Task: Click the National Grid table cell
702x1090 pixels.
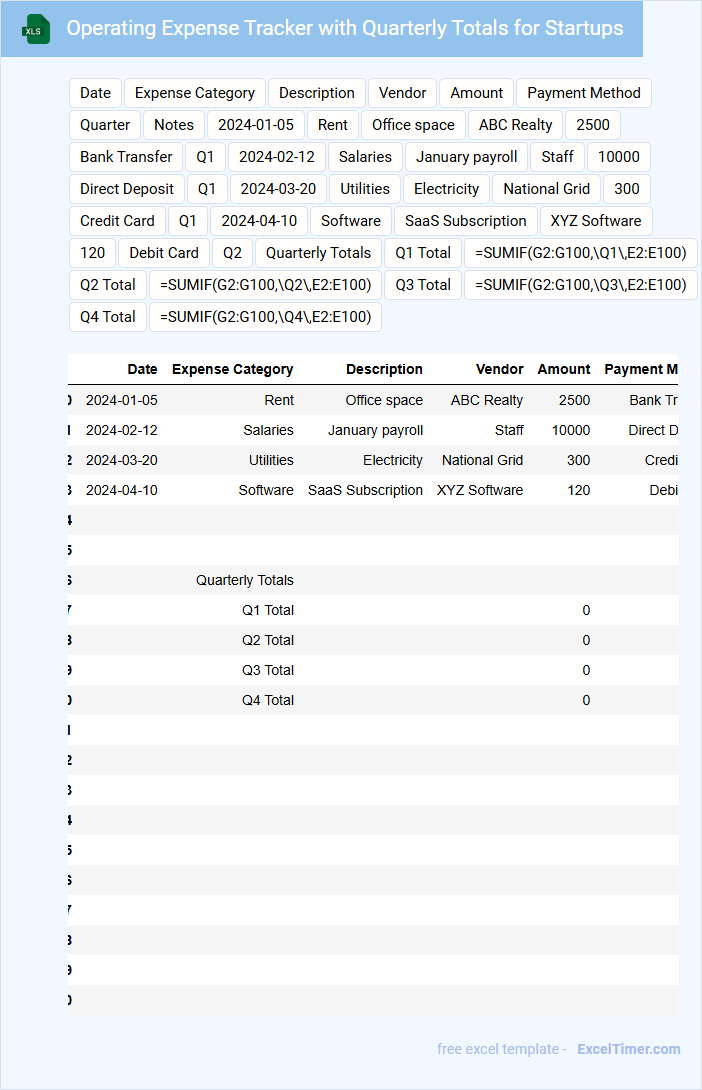Action: [482, 460]
